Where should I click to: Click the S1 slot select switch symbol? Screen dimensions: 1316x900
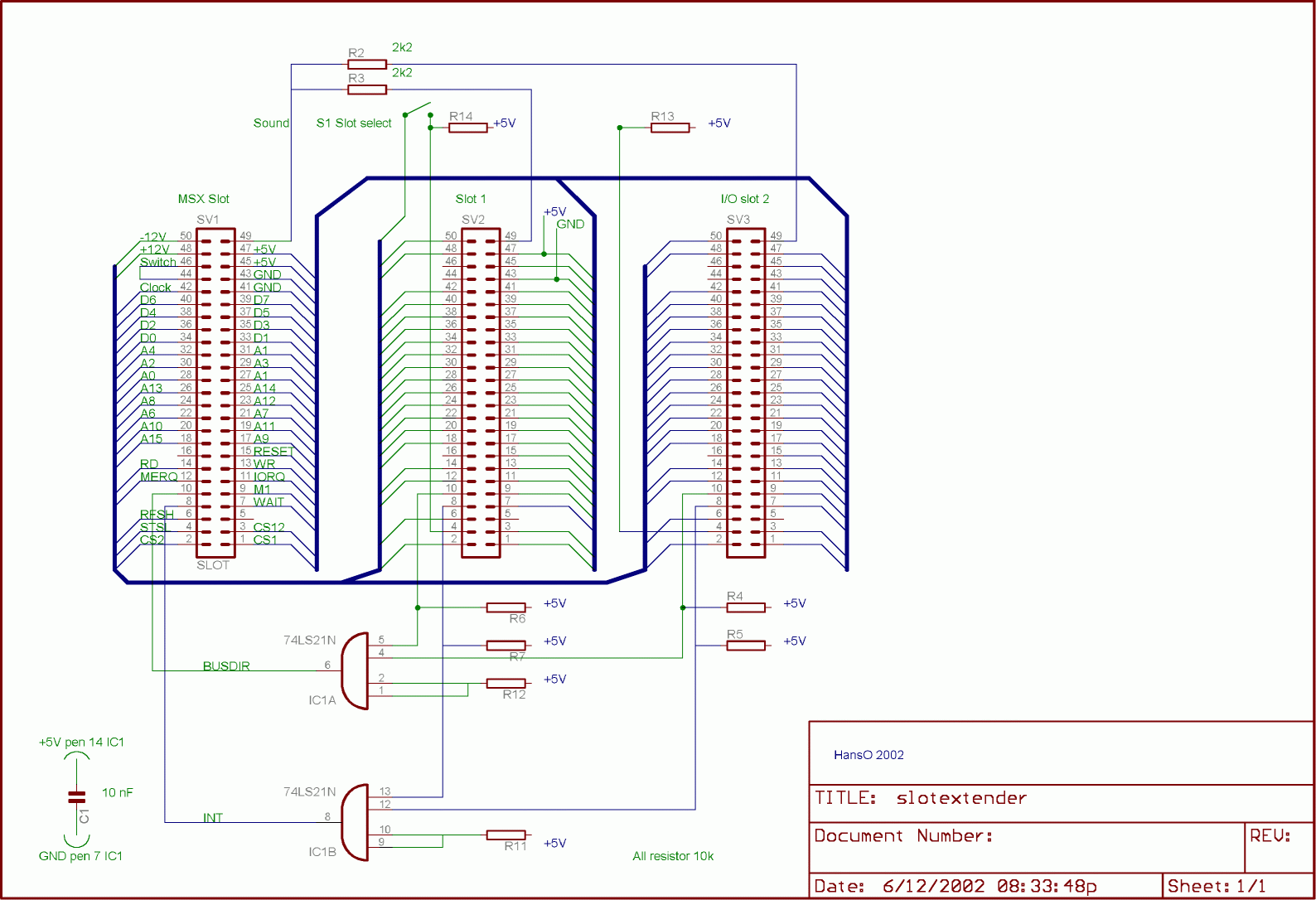click(417, 110)
